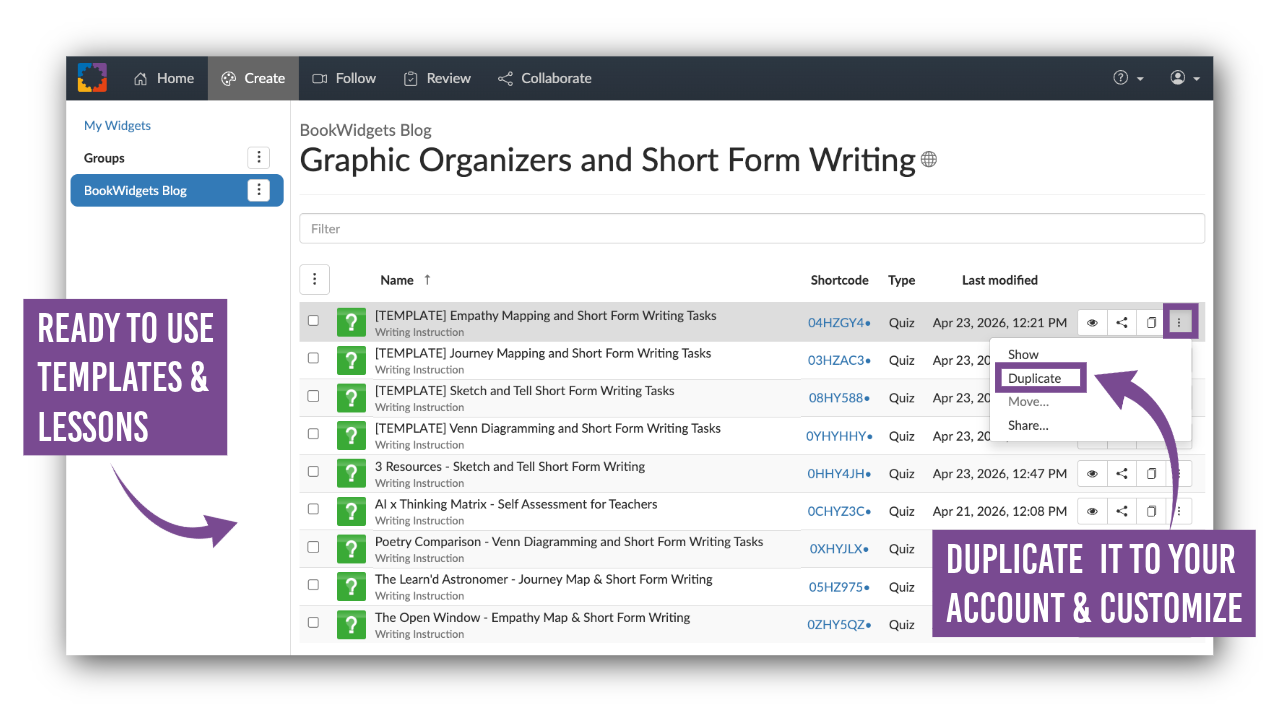Open the BookWidgets Blog group options menu
Image resolution: width=1280 pixels, height=720 pixels.
(259, 190)
